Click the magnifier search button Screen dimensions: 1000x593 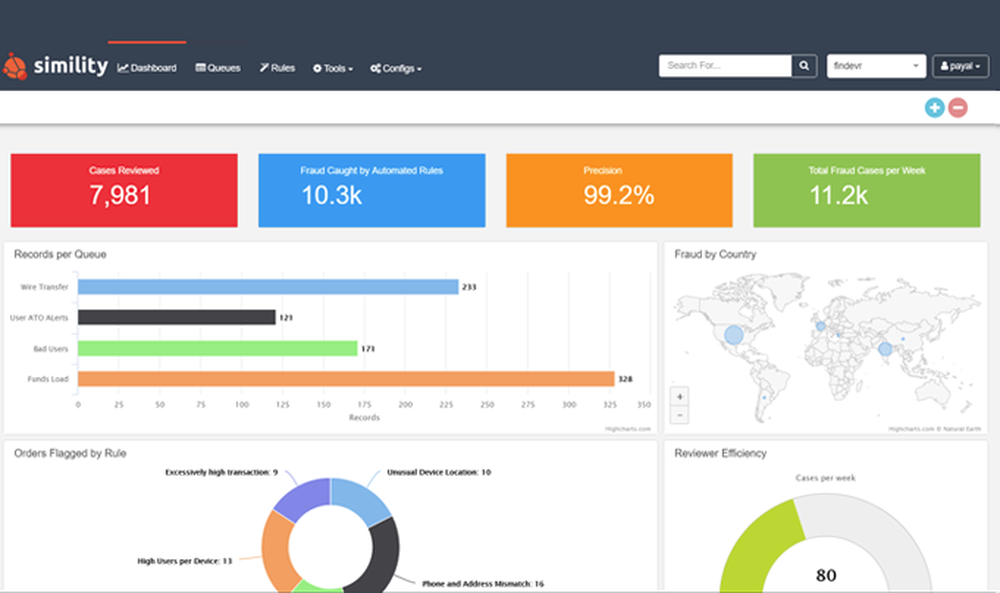[x=804, y=66]
